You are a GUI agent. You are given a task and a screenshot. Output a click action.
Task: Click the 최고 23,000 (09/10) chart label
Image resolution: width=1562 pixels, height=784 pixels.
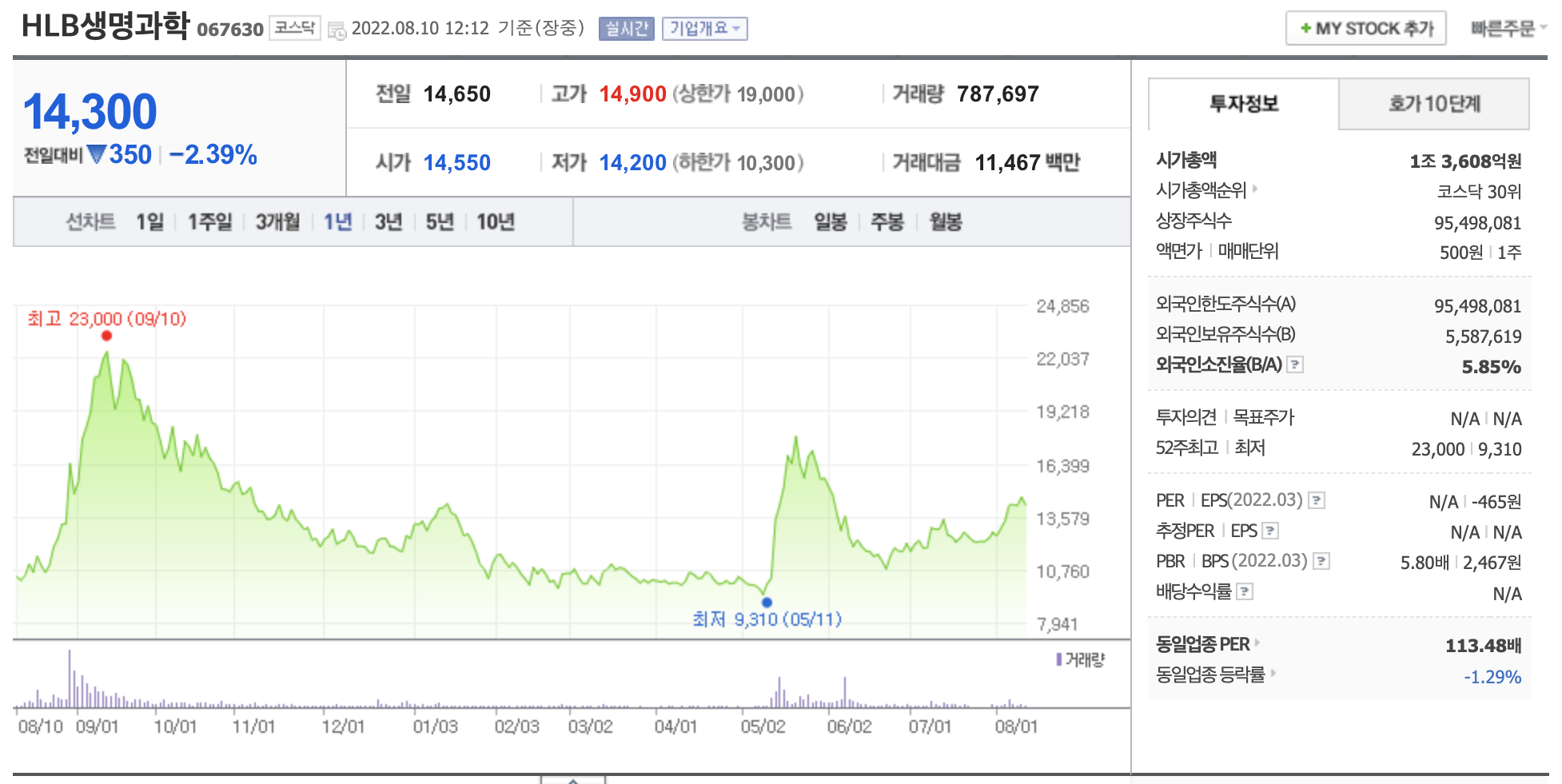[x=107, y=319]
